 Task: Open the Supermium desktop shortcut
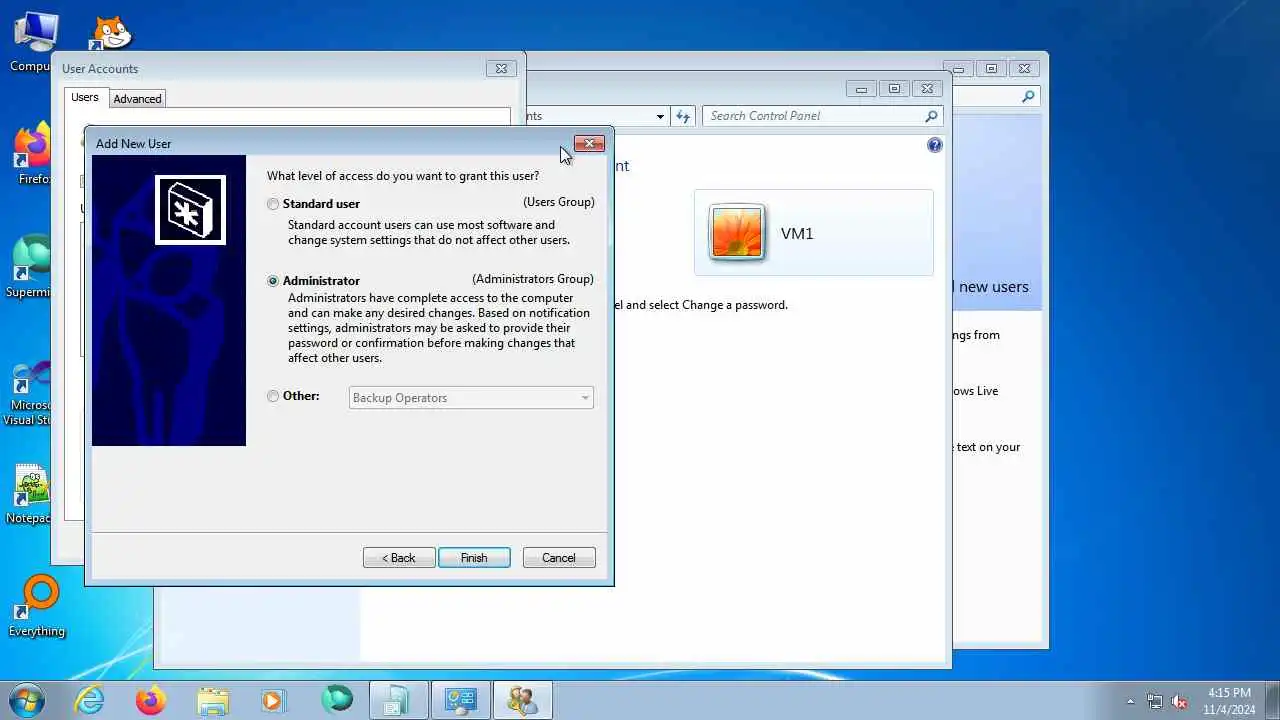[x=33, y=267]
